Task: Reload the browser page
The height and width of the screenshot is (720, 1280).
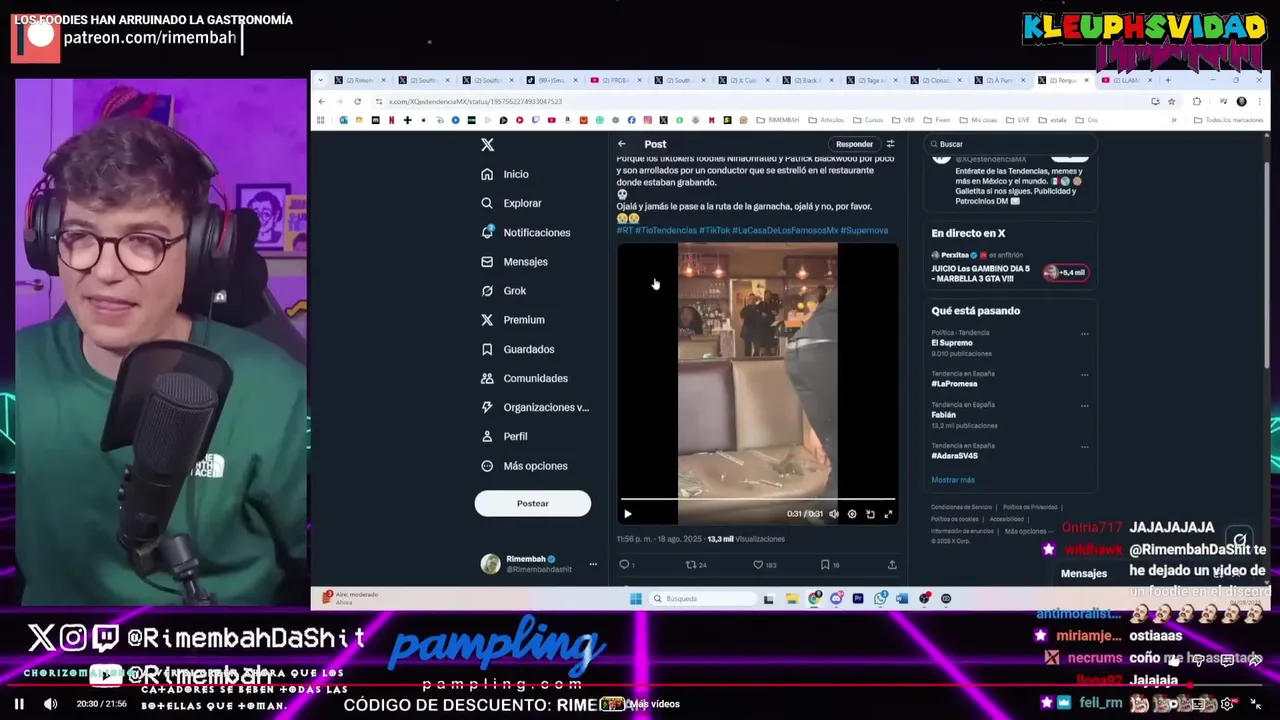Action: click(357, 101)
